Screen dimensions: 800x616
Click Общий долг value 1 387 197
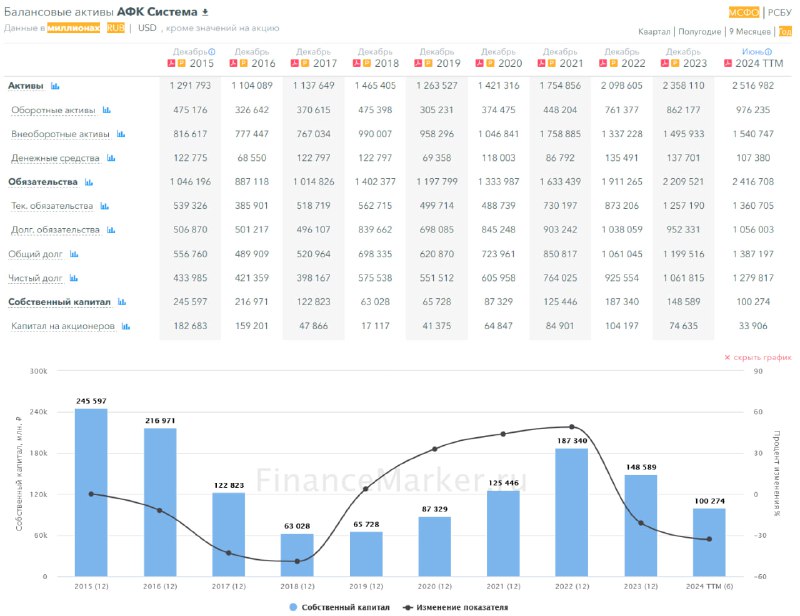[x=753, y=254]
